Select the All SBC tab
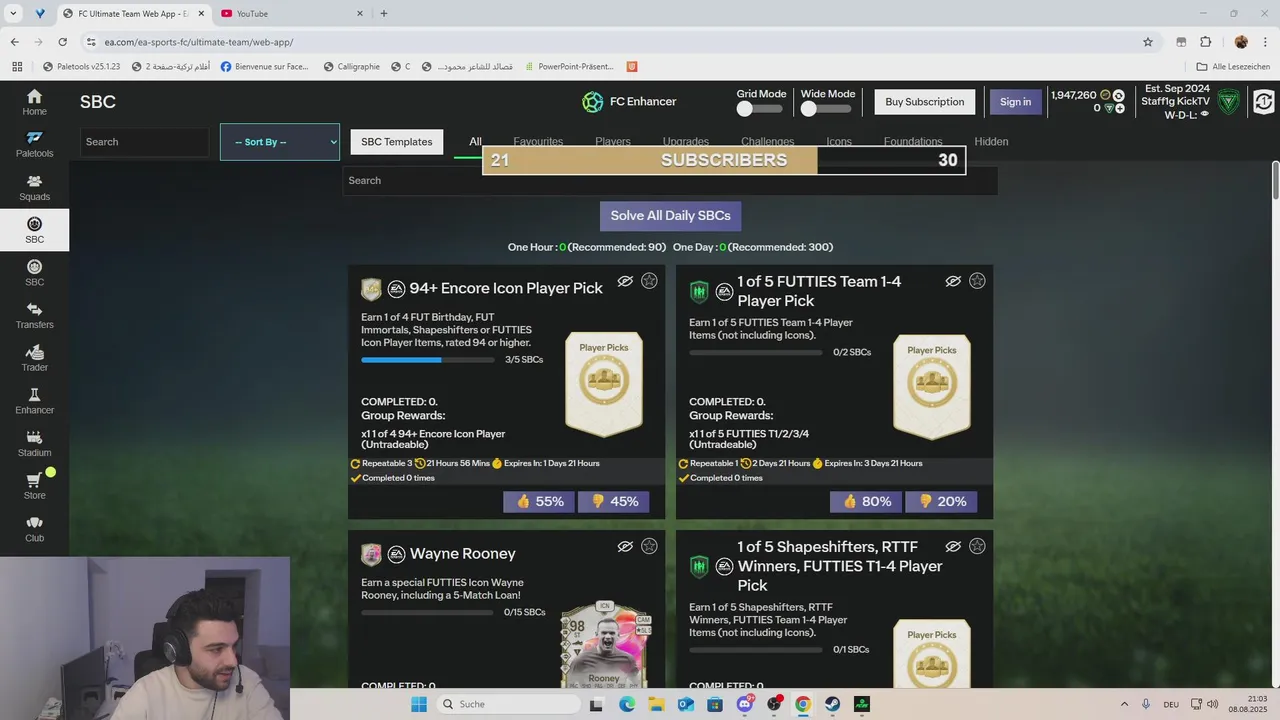Viewport: 1280px width, 720px height. 475,142
